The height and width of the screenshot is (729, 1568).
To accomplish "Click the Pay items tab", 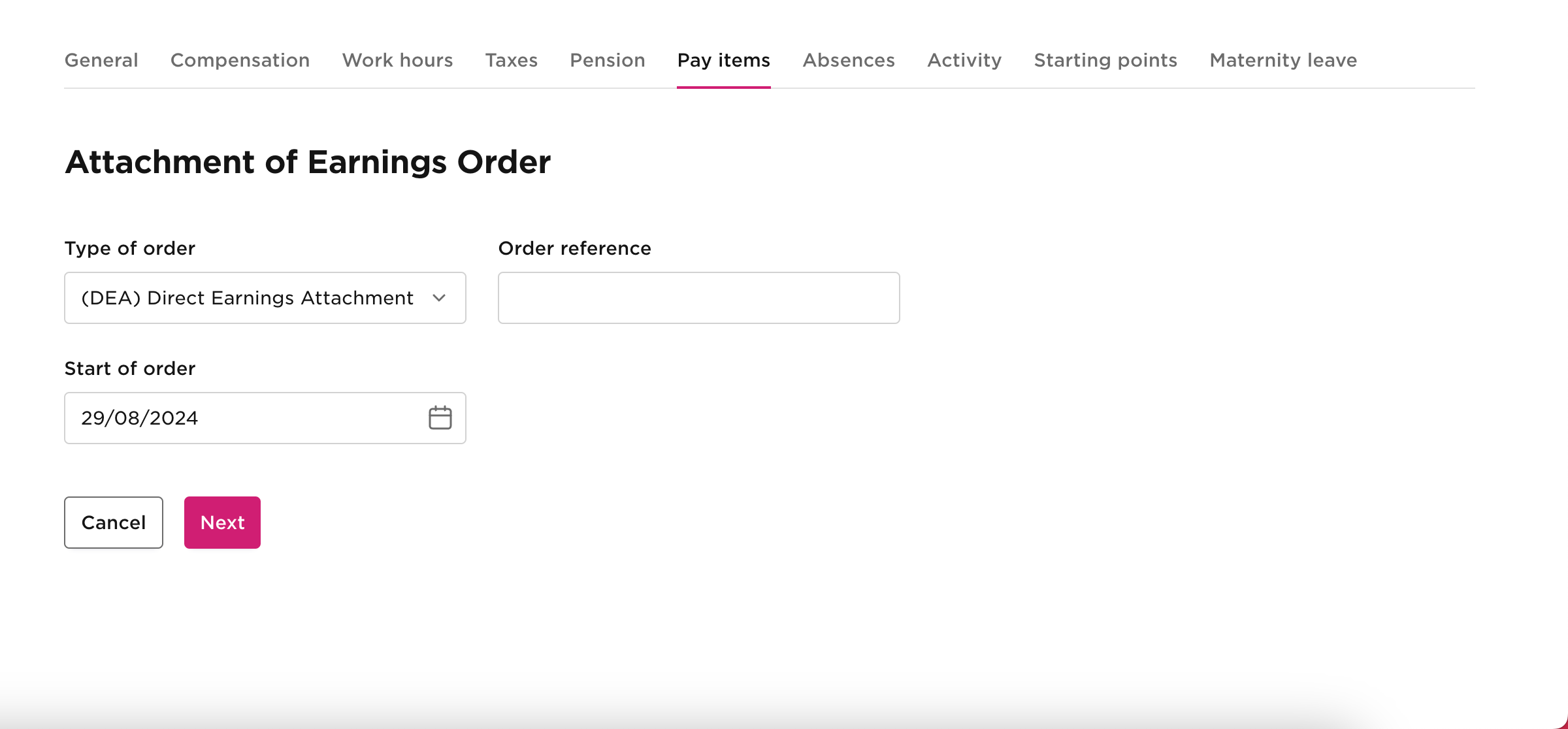I will [x=723, y=60].
